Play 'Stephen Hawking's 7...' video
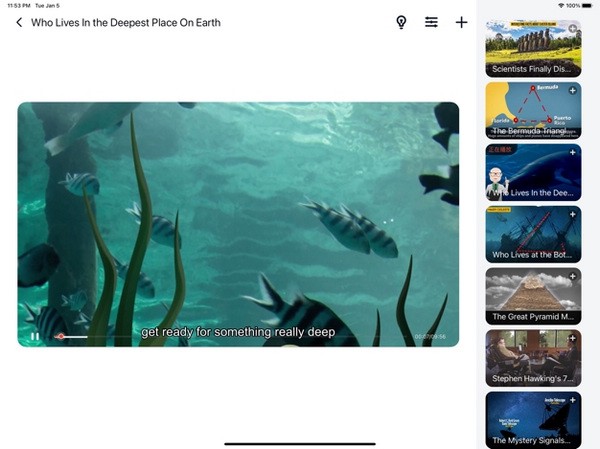Screen dimensions: 600x449 coord(530,356)
